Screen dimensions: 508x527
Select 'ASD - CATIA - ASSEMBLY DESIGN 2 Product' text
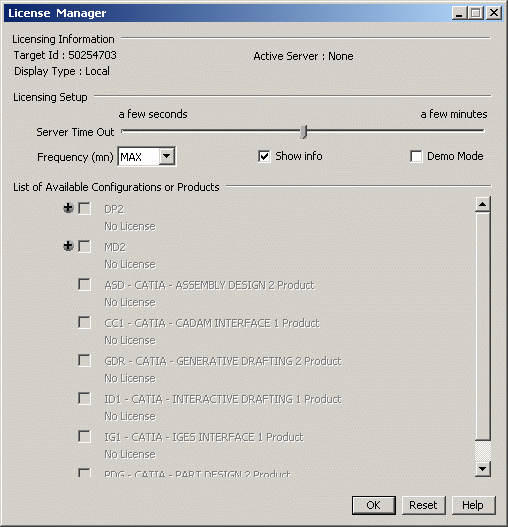coord(209,285)
